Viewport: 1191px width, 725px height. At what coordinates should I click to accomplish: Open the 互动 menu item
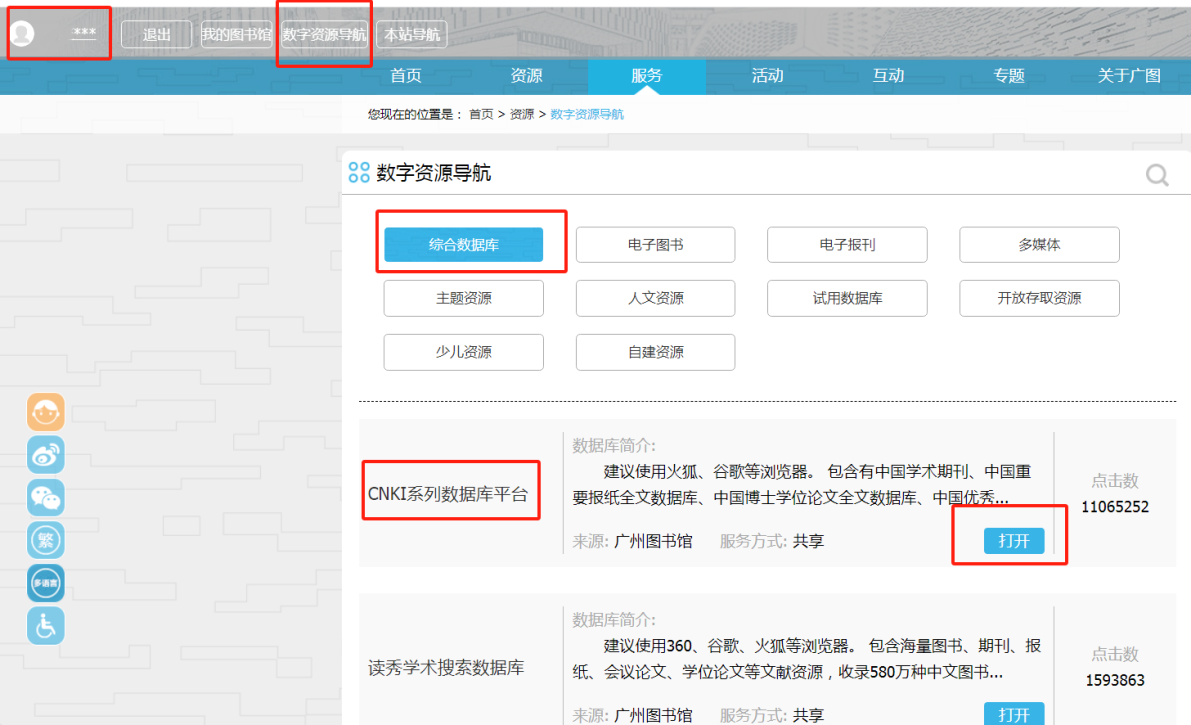[888, 75]
